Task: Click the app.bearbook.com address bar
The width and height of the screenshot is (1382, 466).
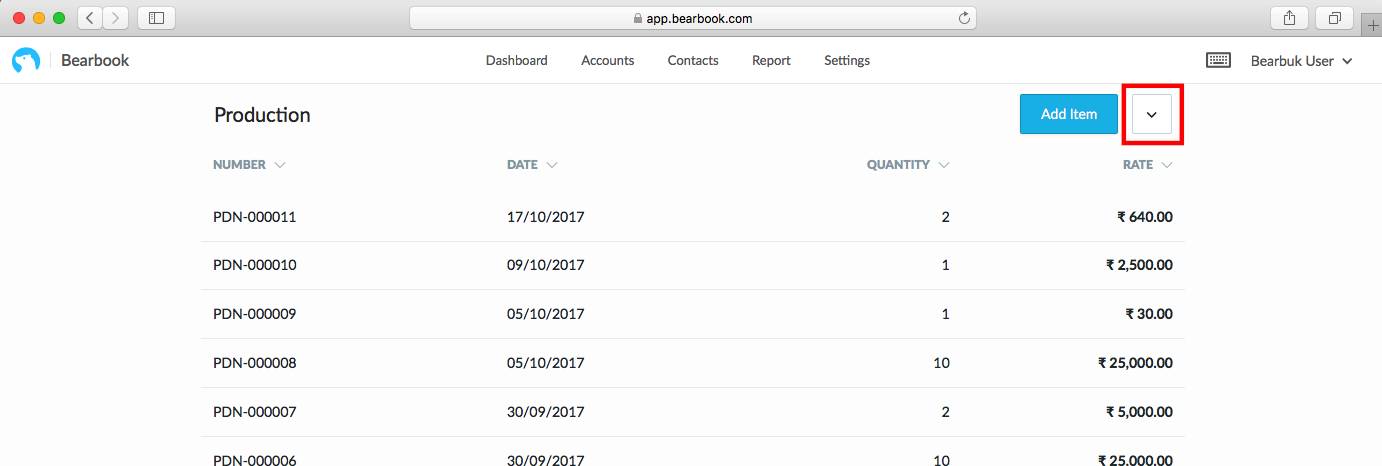Action: [693, 18]
